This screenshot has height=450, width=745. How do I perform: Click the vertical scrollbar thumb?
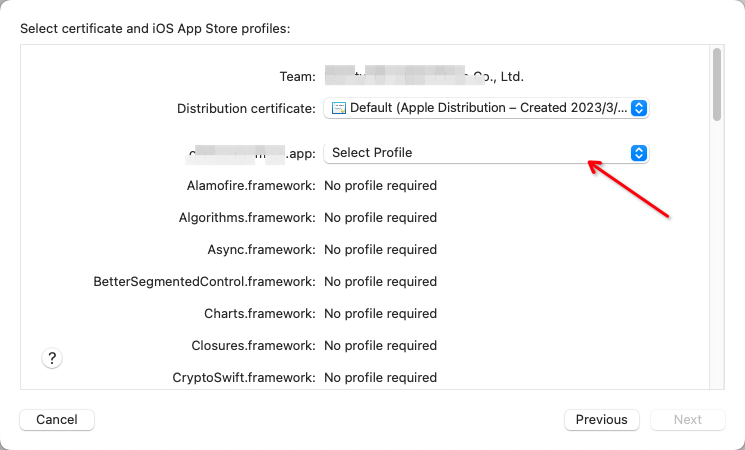(x=717, y=84)
